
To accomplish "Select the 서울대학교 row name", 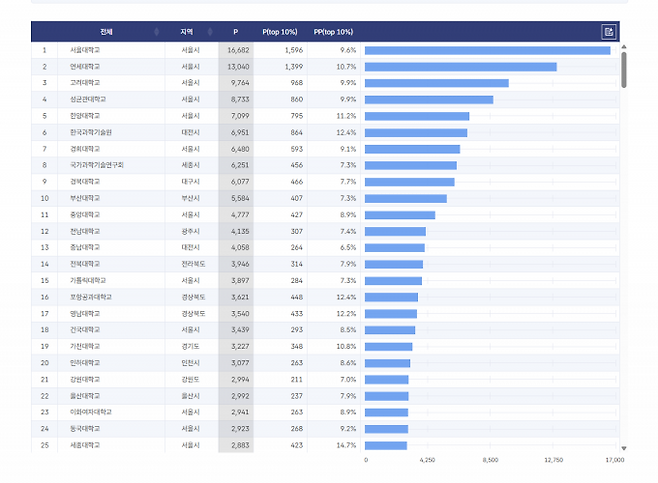I will coord(85,50).
